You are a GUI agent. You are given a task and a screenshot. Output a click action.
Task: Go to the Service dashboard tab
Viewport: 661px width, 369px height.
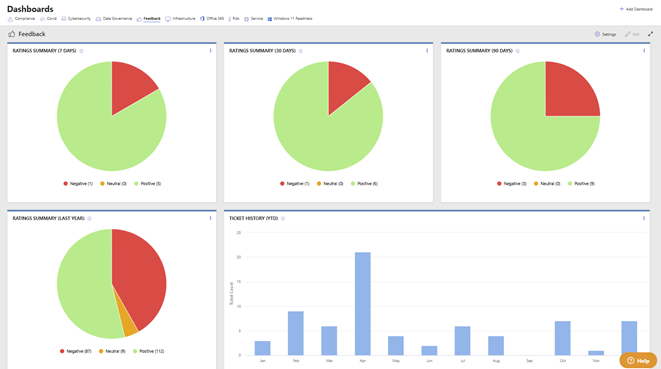[x=253, y=19]
